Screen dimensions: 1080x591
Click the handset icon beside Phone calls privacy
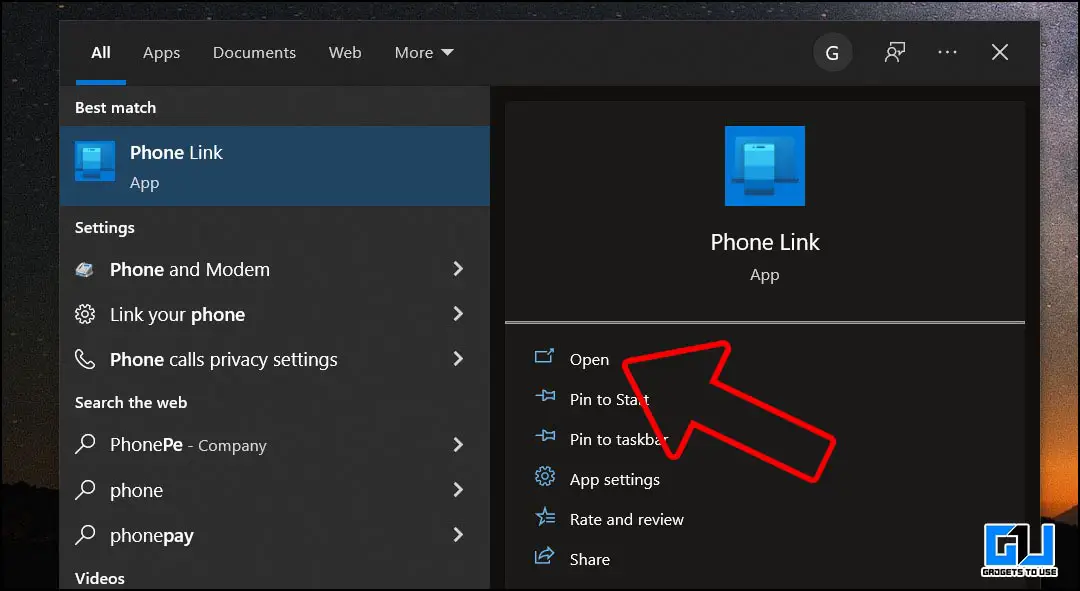[x=85, y=359]
